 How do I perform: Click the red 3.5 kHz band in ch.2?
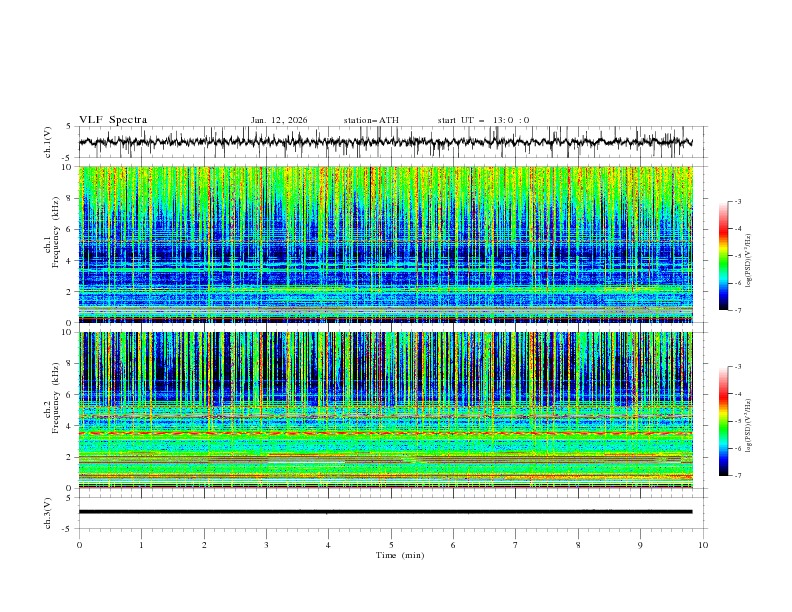[x=385, y=433]
